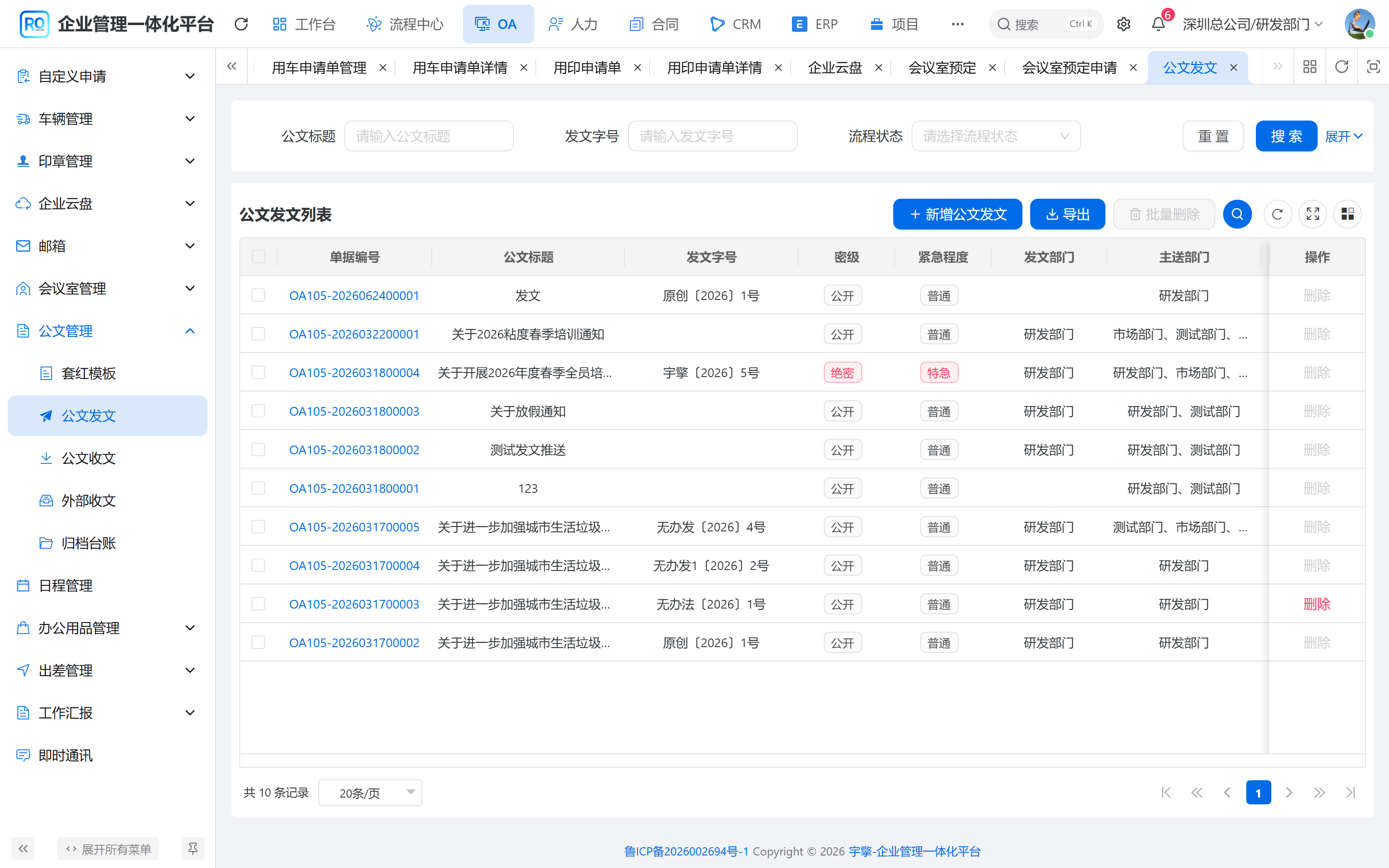Open the 深圳总公司/研发部门 organization switcher
Screen dimensions: 1389x868
[1253, 24]
